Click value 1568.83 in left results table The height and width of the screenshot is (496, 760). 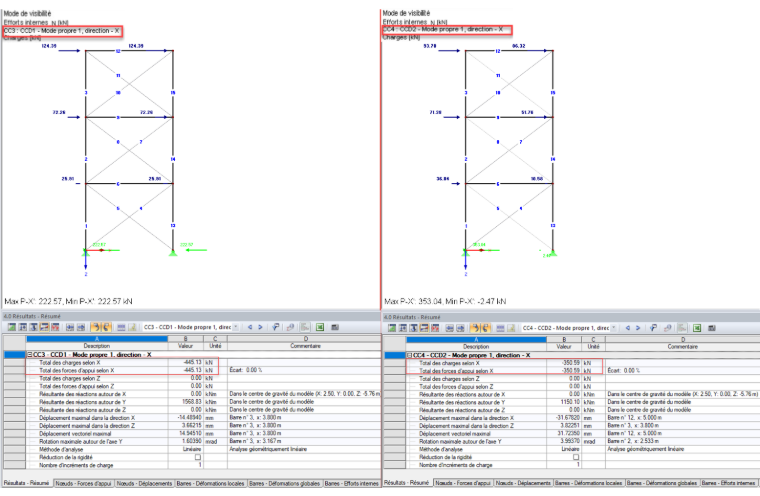tap(192, 402)
